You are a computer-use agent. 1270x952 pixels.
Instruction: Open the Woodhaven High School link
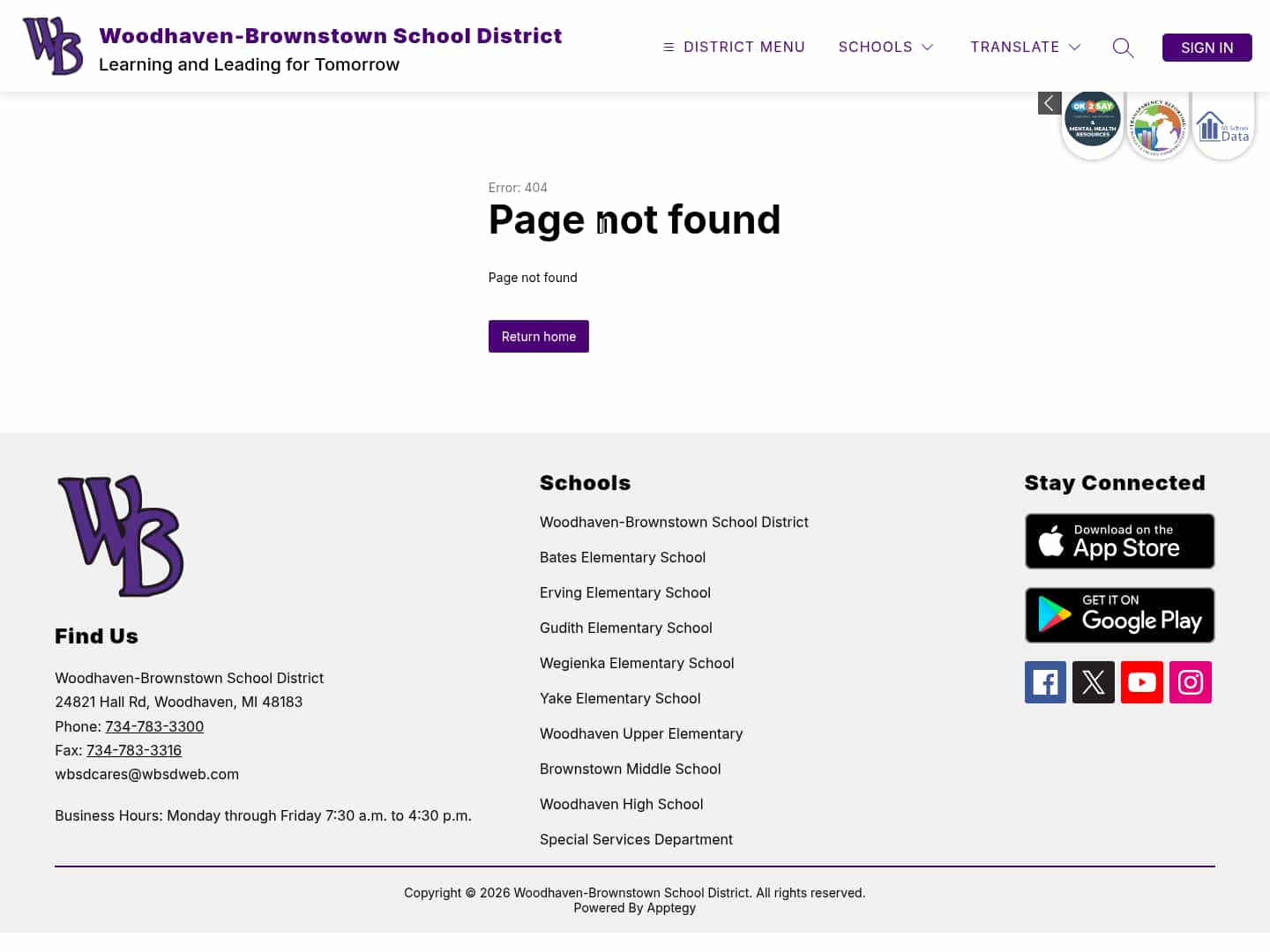point(621,804)
